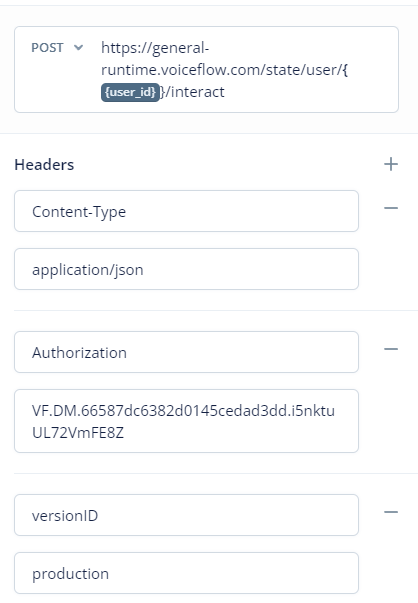Select the {user_id} variable tag

click(x=130, y=92)
